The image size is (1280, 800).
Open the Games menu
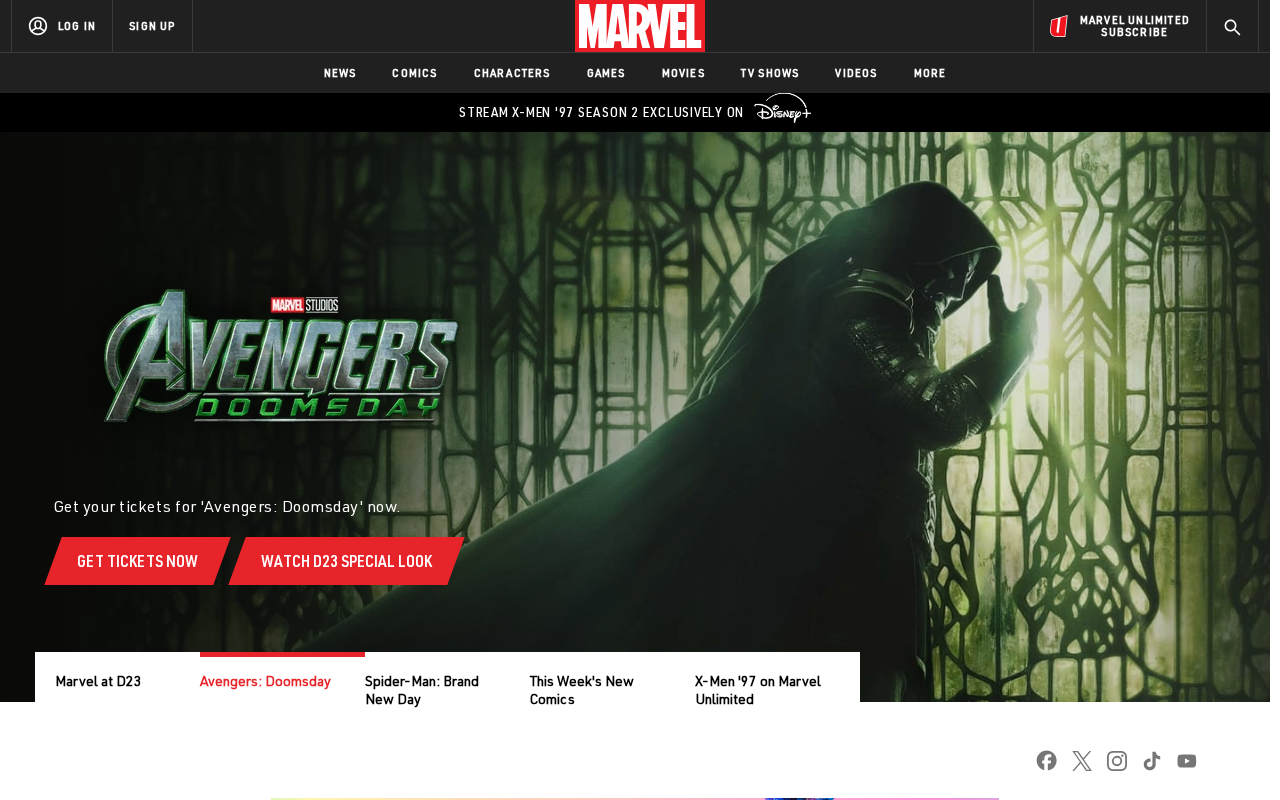[x=606, y=73]
